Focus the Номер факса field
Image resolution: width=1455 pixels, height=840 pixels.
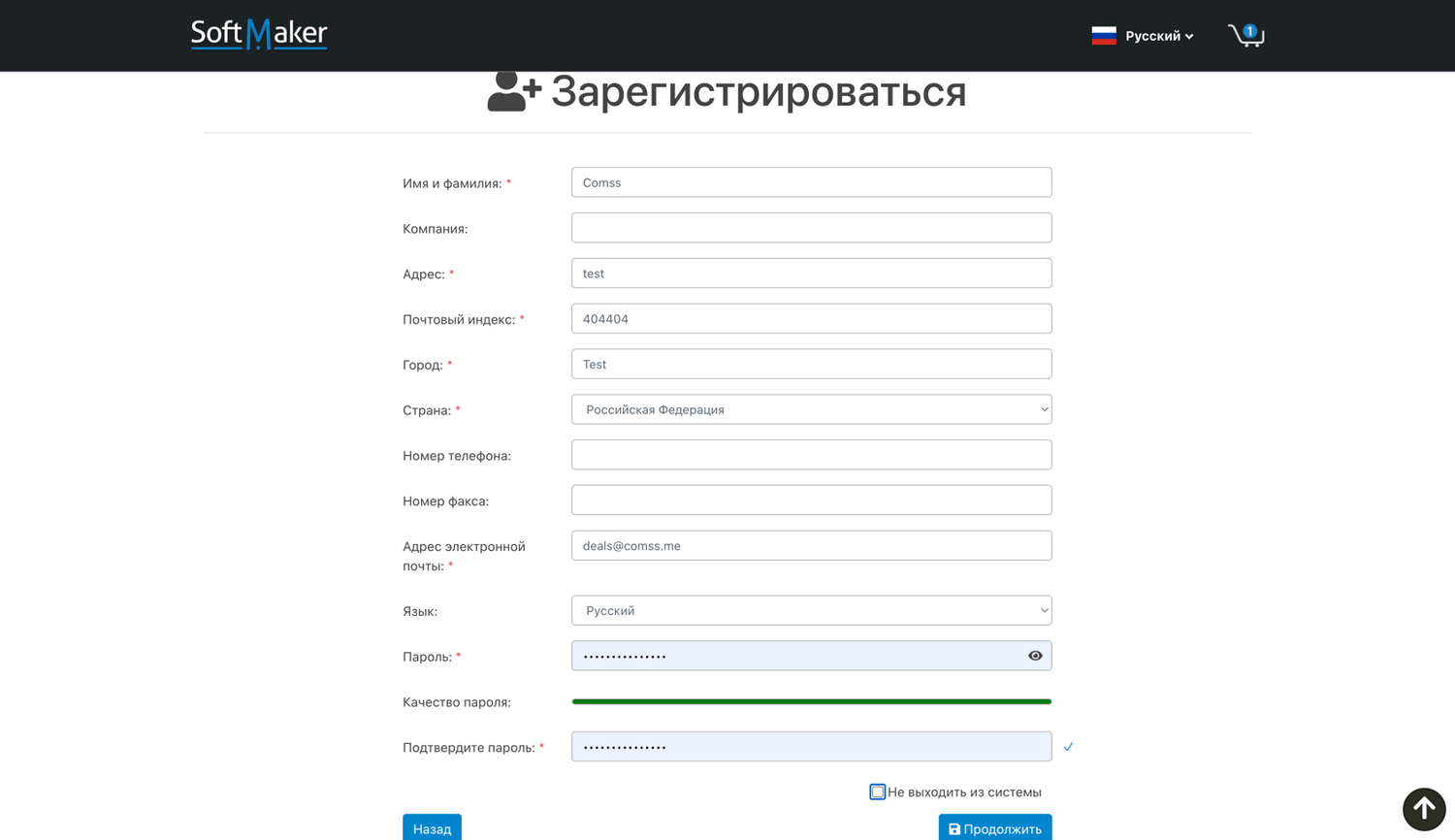[812, 501]
